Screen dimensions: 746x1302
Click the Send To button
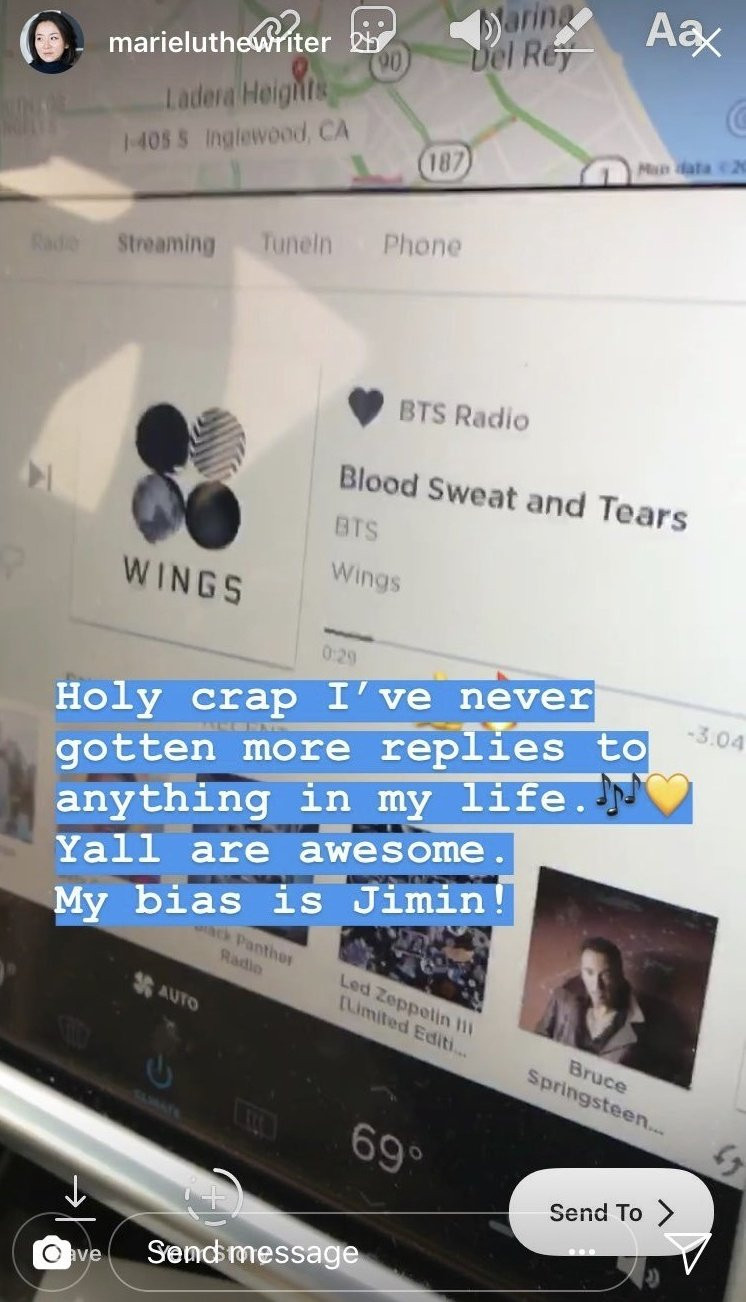tap(611, 1212)
